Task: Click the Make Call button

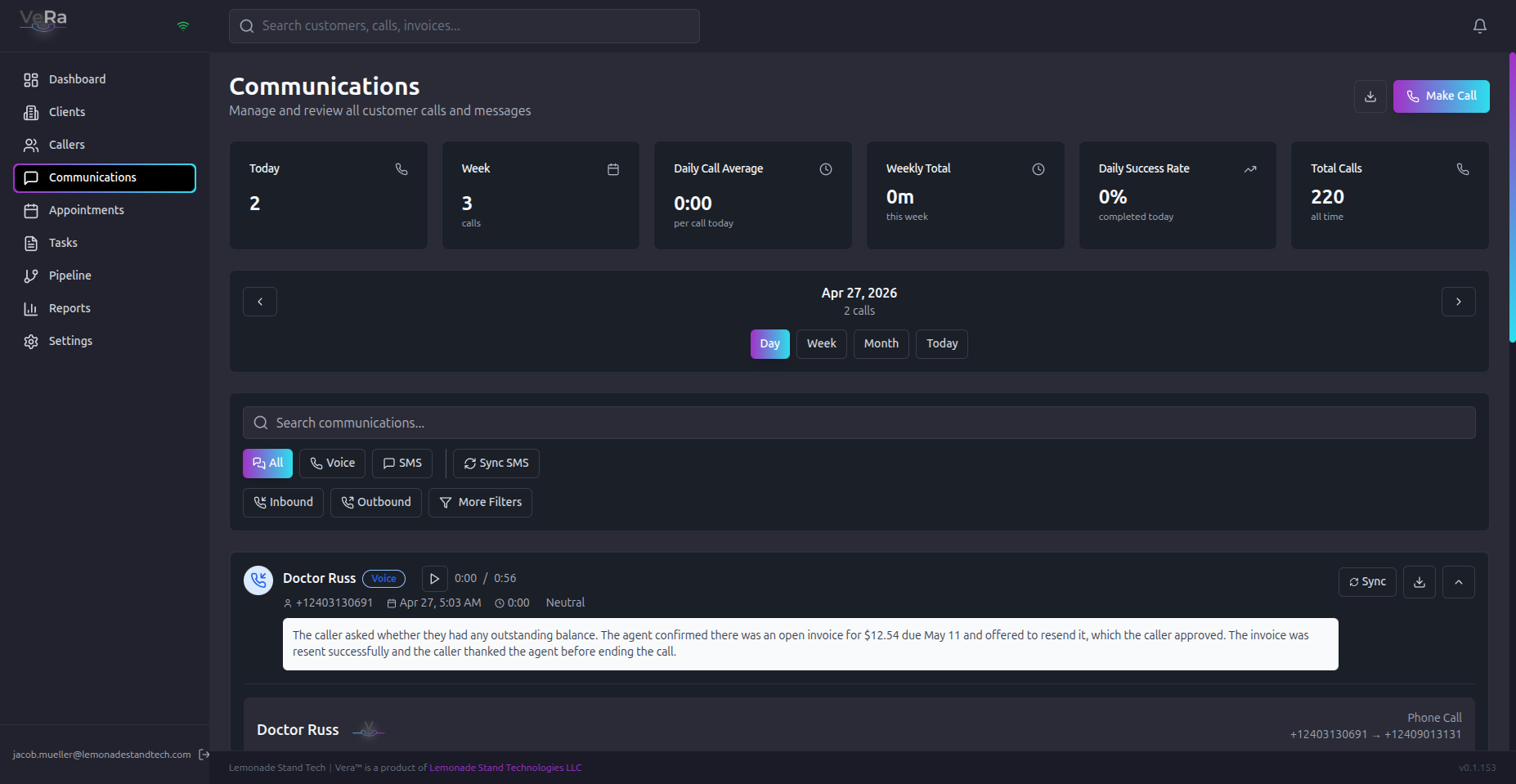Action: (1442, 96)
